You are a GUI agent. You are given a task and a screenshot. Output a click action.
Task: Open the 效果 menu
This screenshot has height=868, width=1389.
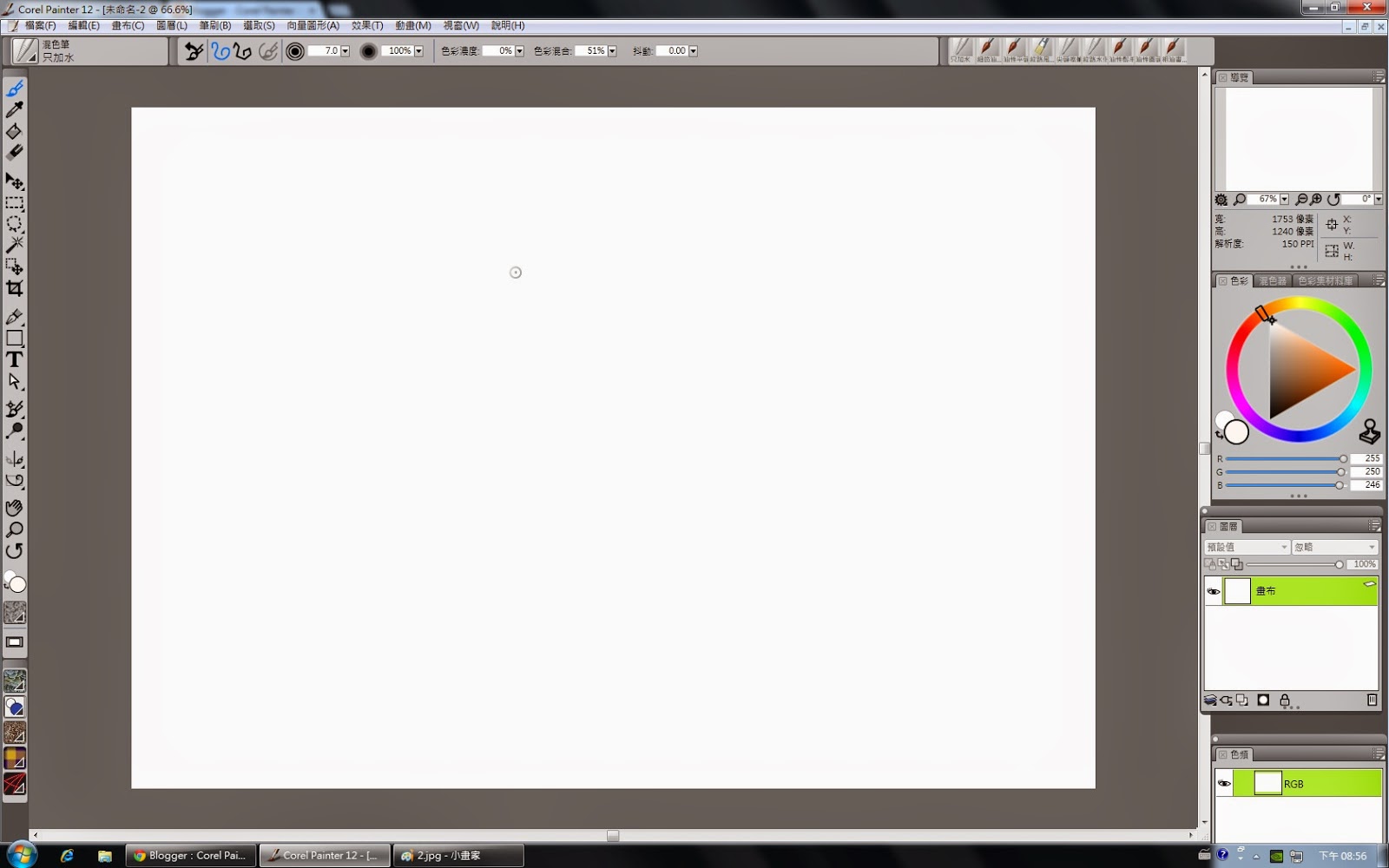coord(366,25)
